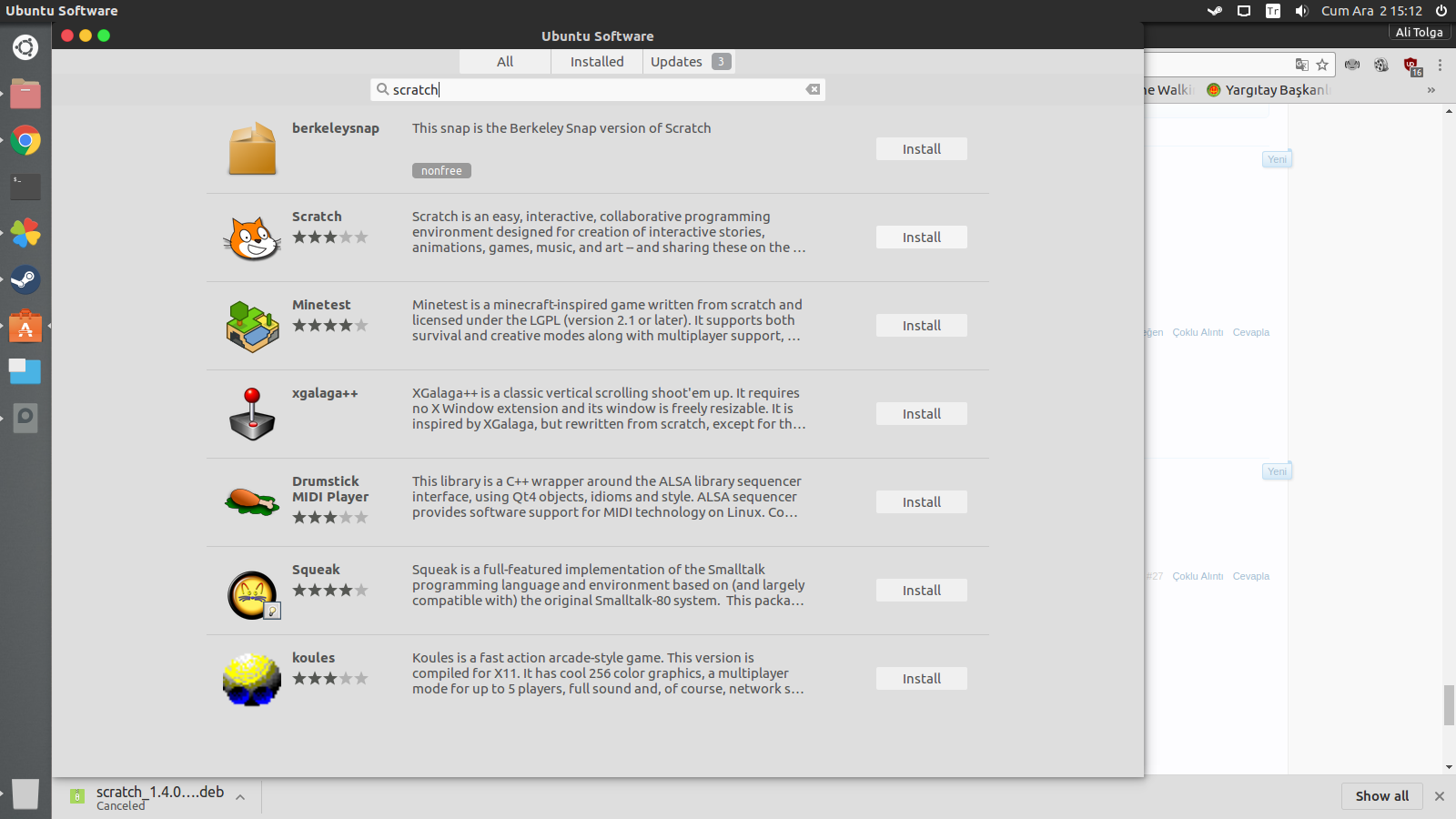
Task: Click the Scratch cat icon
Action: [x=252, y=238]
